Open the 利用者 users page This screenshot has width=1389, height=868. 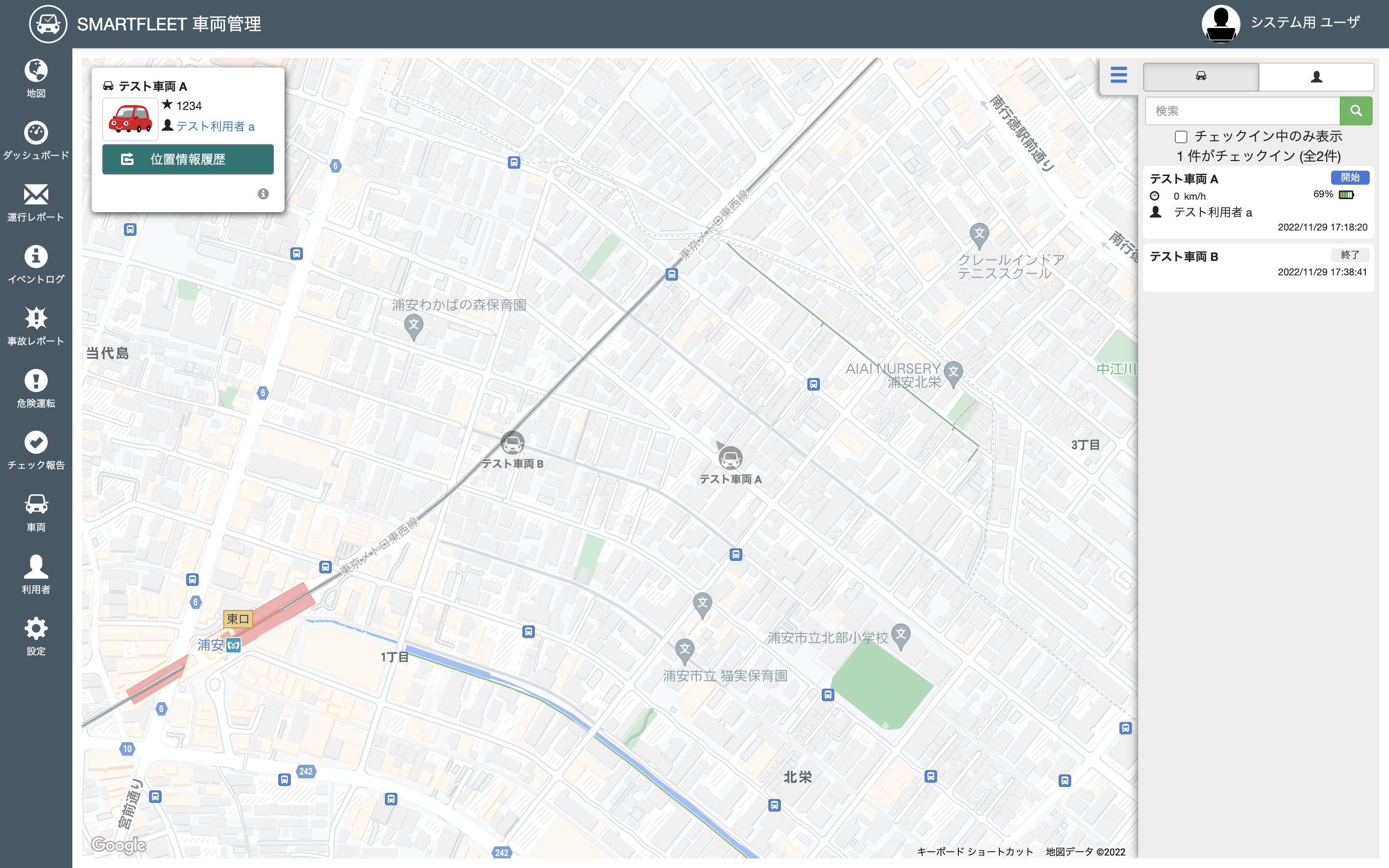pos(36,575)
